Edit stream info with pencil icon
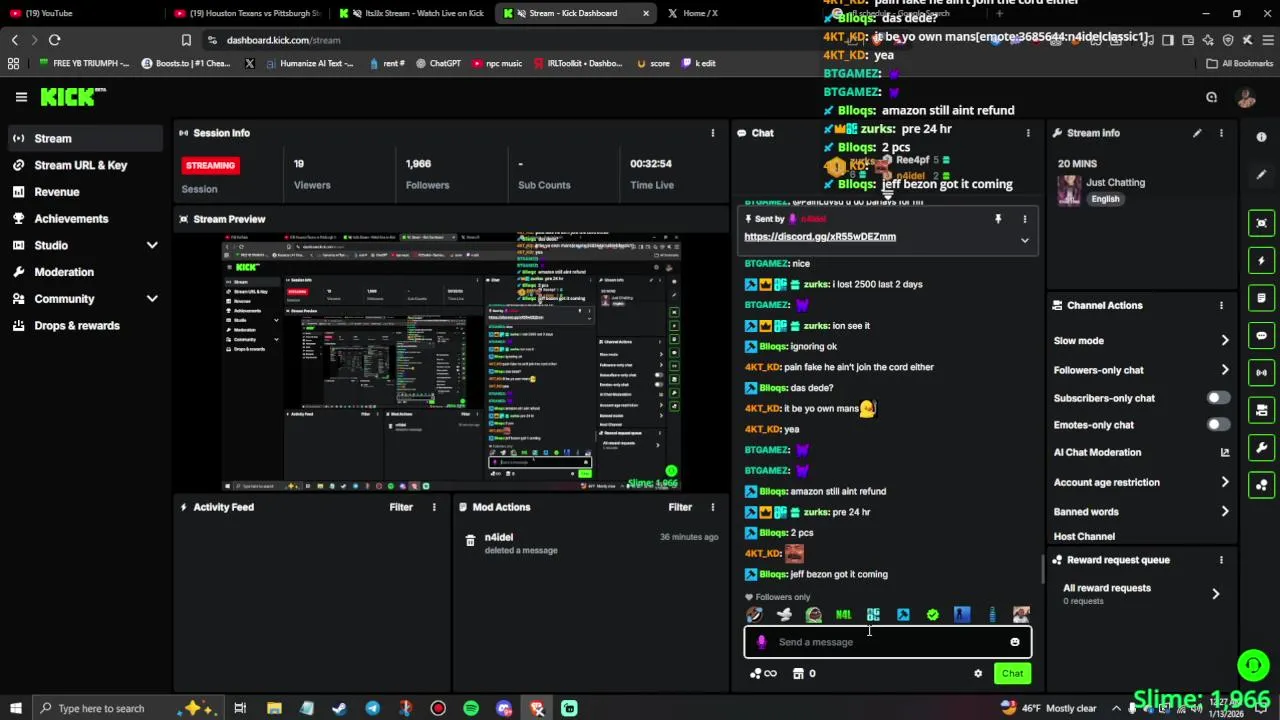1280x720 pixels. coord(1197,133)
